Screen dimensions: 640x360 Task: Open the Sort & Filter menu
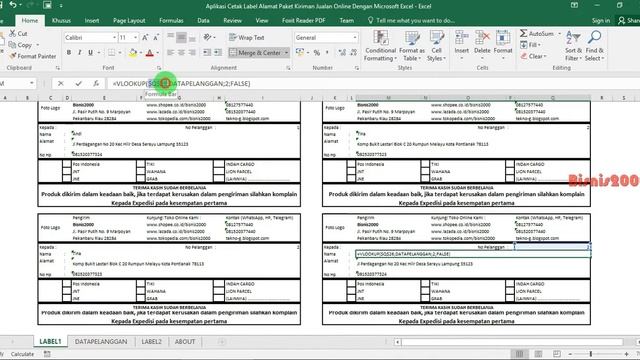573,46
